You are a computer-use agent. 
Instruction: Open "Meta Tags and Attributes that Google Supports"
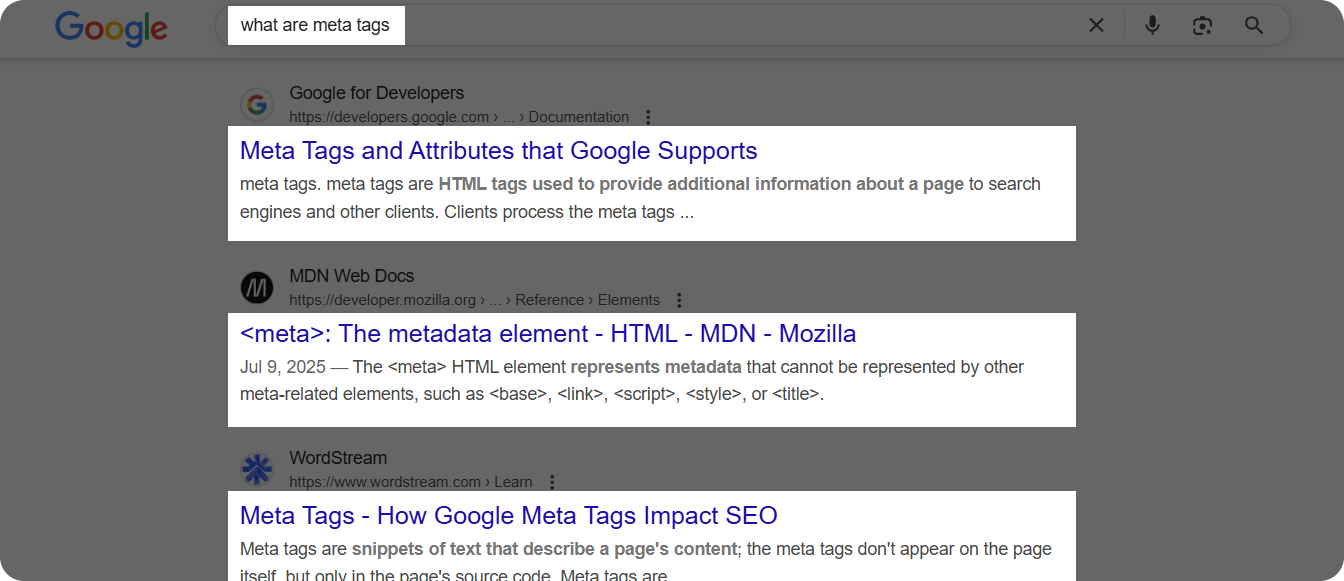pos(498,151)
